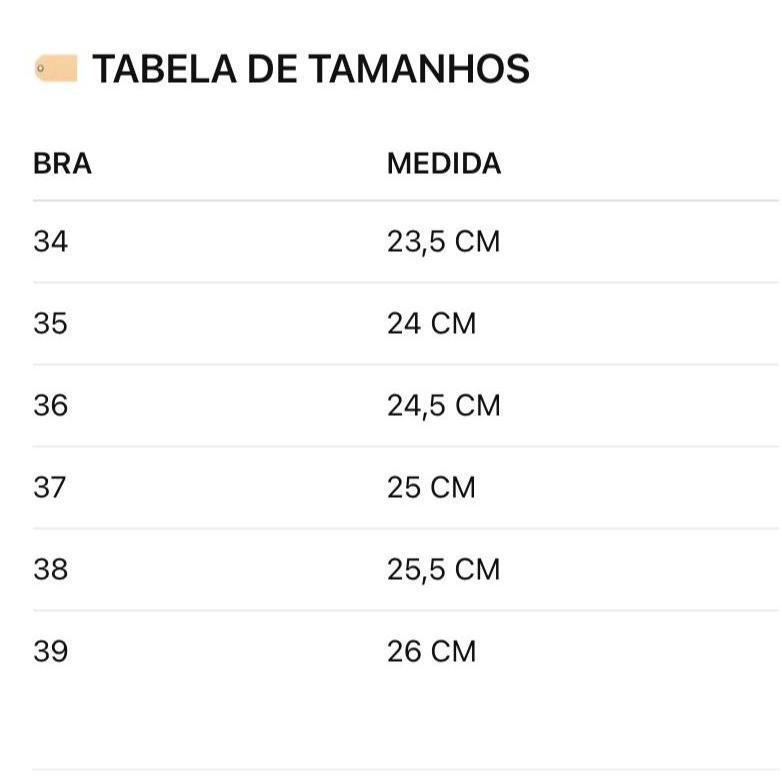Click the 24,5 CM measurement
This screenshot has width=782, height=782.
pos(443,405)
